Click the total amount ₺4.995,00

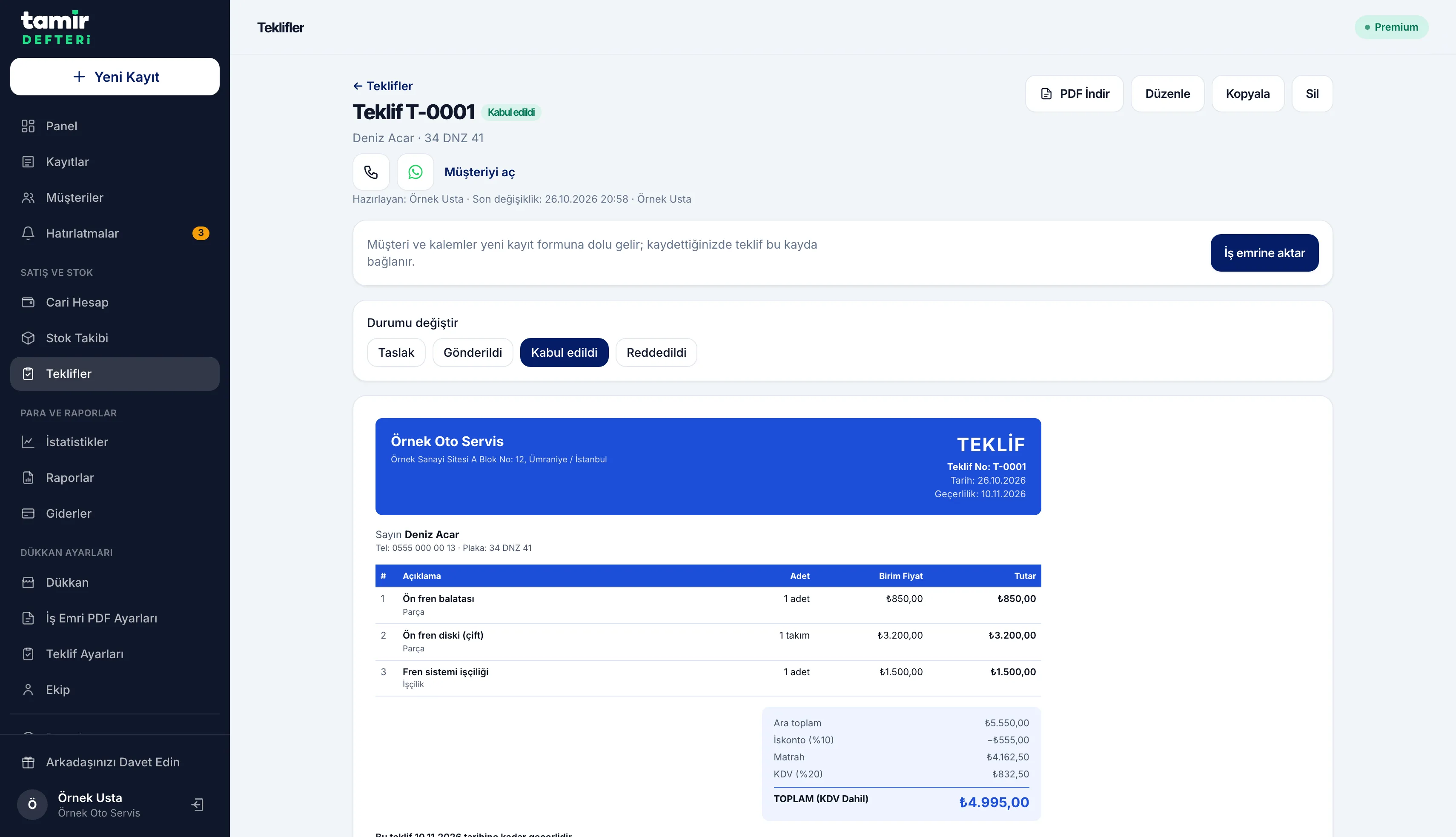pos(994,803)
